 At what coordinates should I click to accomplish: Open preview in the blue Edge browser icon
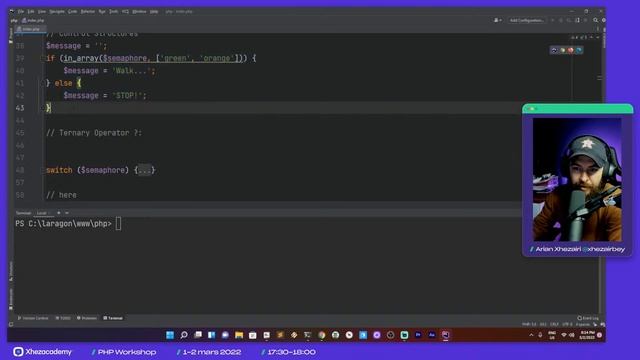[579, 50]
